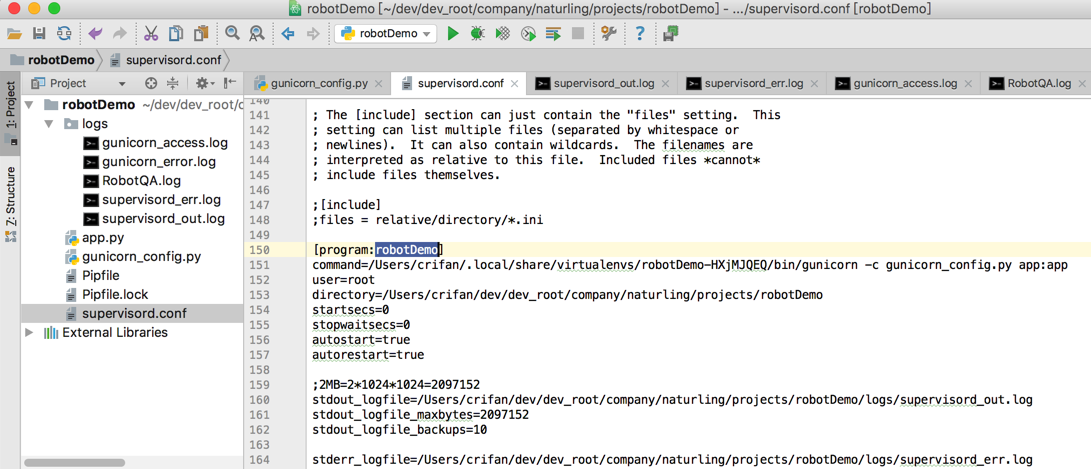Expand the External Libraries node

(29, 333)
